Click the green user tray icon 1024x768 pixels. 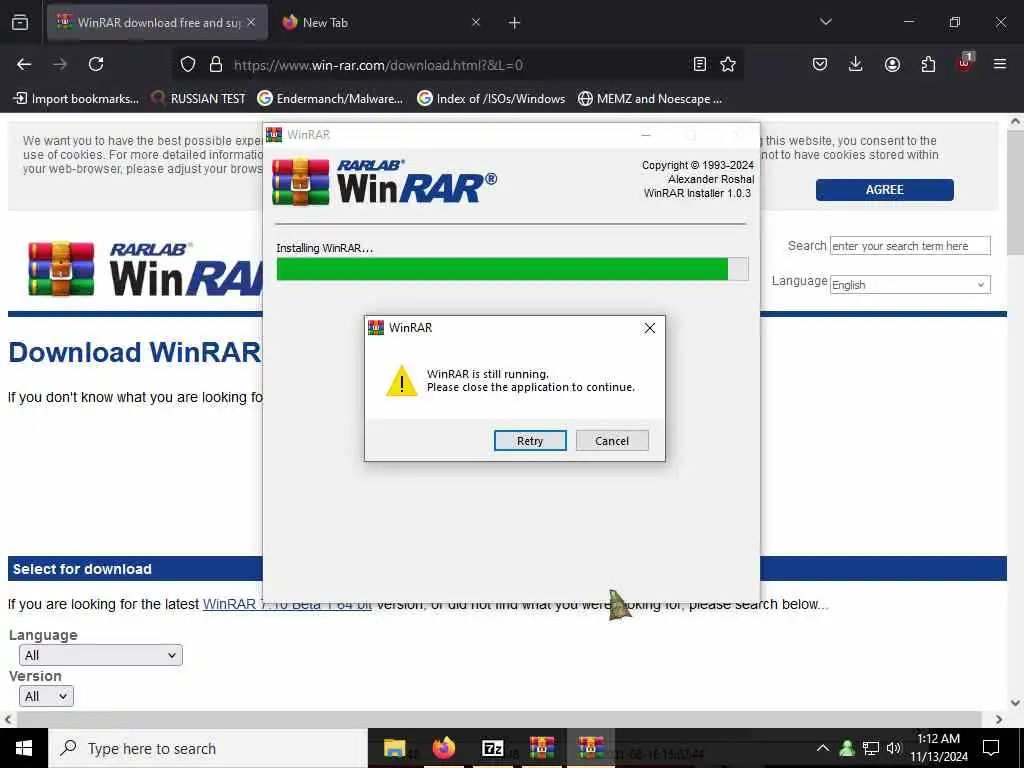coord(847,748)
